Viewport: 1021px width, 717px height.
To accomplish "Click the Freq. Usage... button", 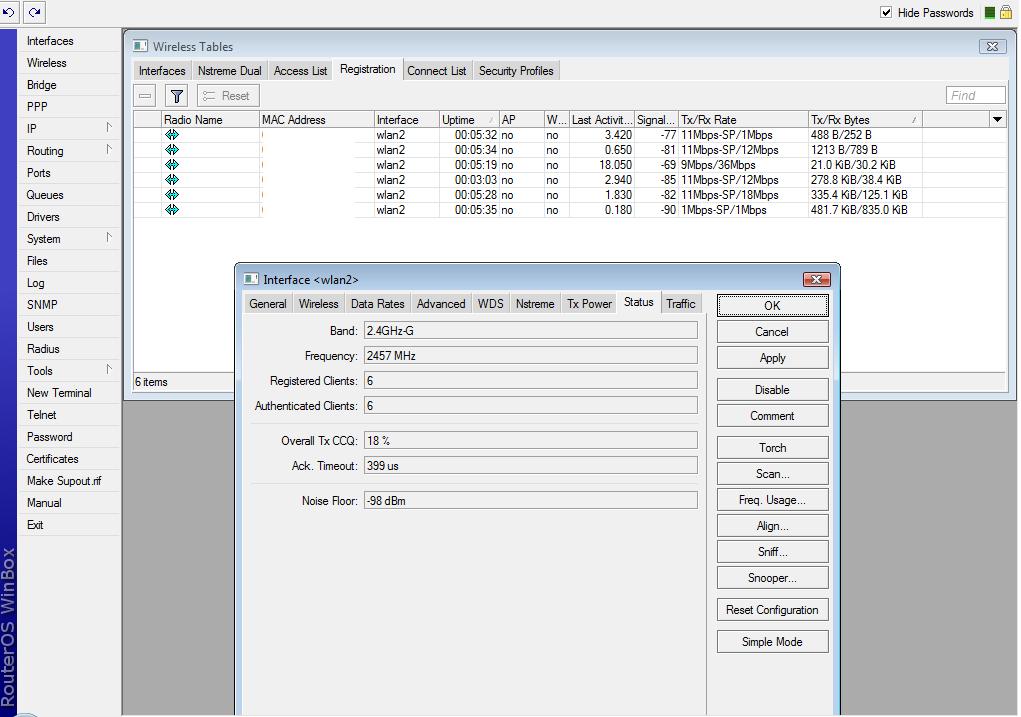I will pyautogui.click(x=772, y=500).
